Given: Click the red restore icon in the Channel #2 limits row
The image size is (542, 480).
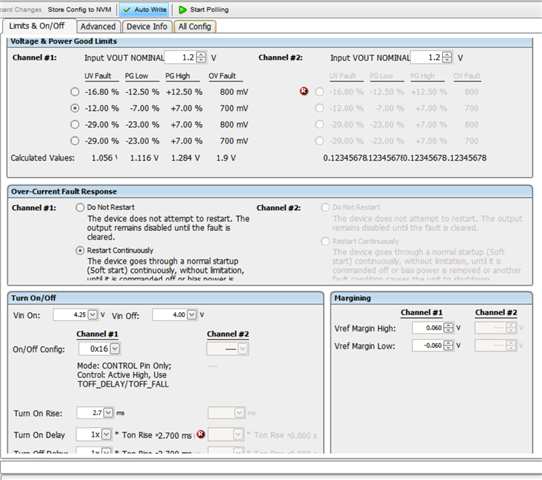Looking at the screenshot, I should click(304, 91).
